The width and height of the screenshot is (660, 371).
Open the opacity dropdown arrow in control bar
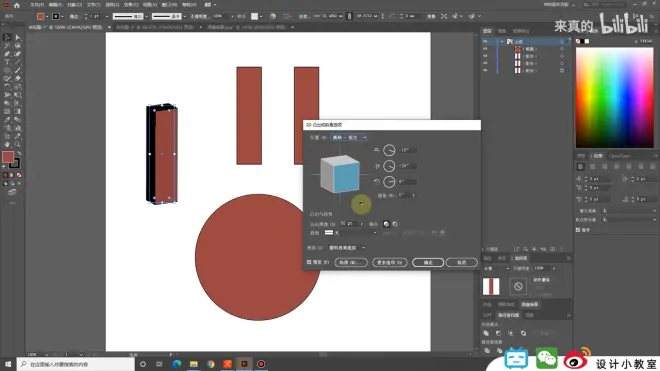232,16
